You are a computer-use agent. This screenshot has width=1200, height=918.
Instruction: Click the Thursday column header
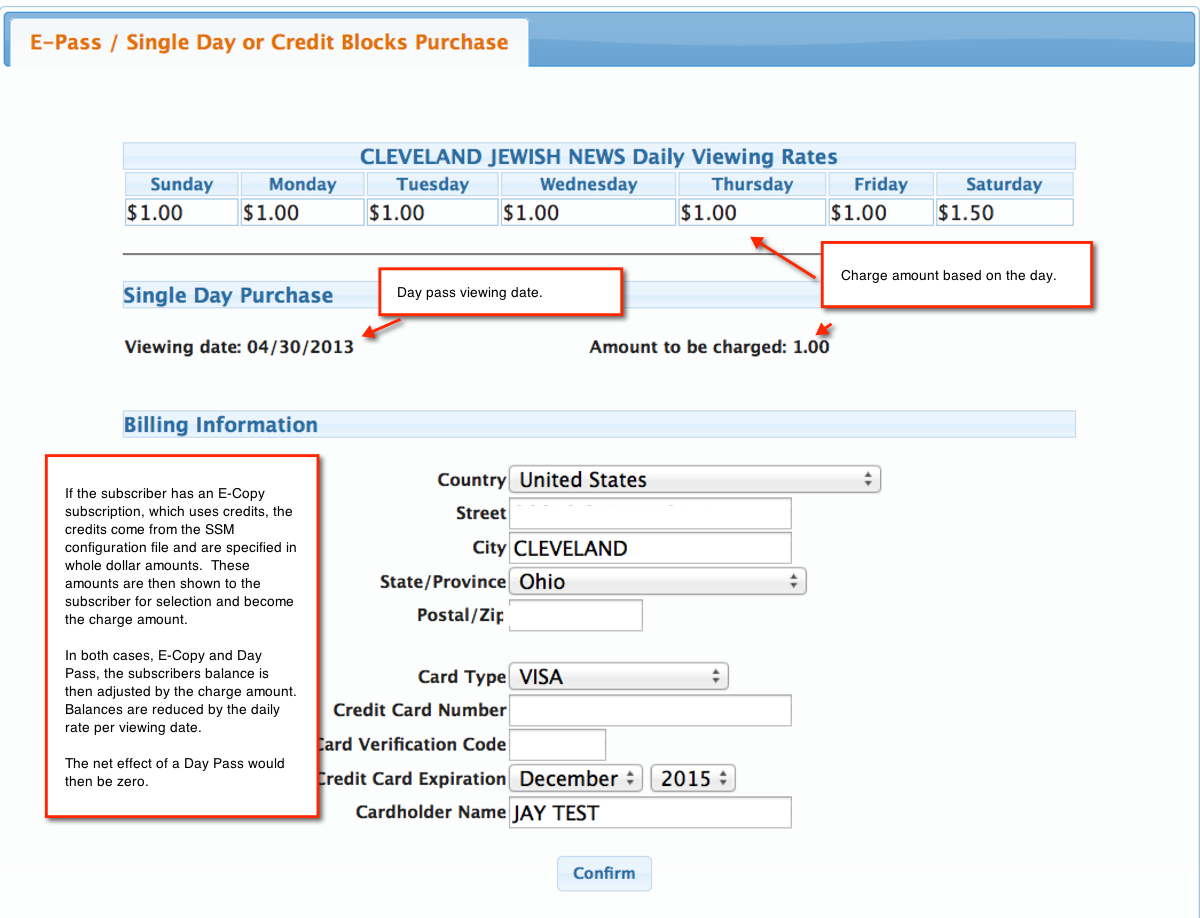pyautogui.click(x=752, y=184)
